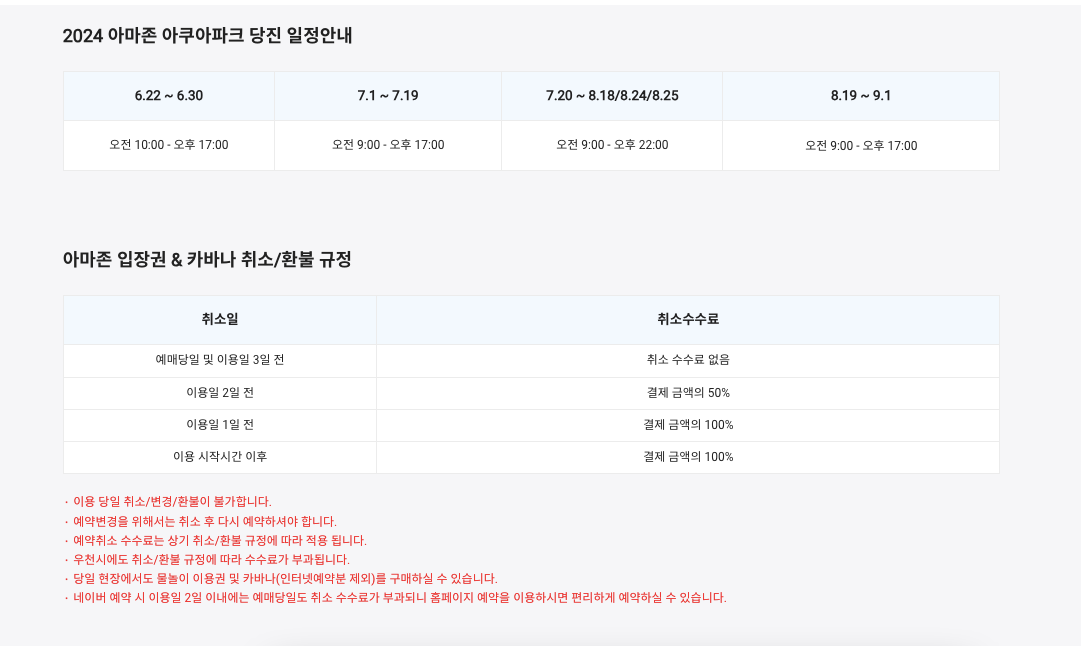This screenshot has height=646, width=1081.
Task: Select the '이용 시작시간 이후' cell
Action: click(220, 457)
